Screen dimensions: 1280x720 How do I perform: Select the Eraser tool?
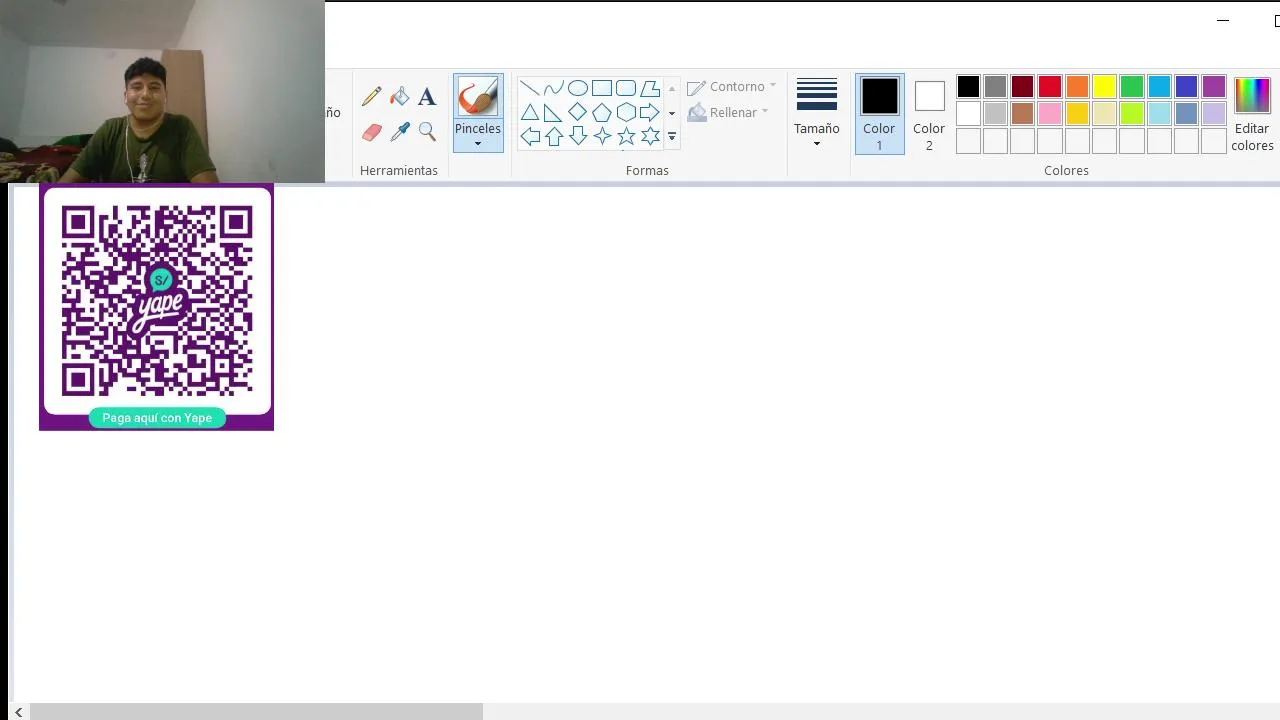coord(372,131)
